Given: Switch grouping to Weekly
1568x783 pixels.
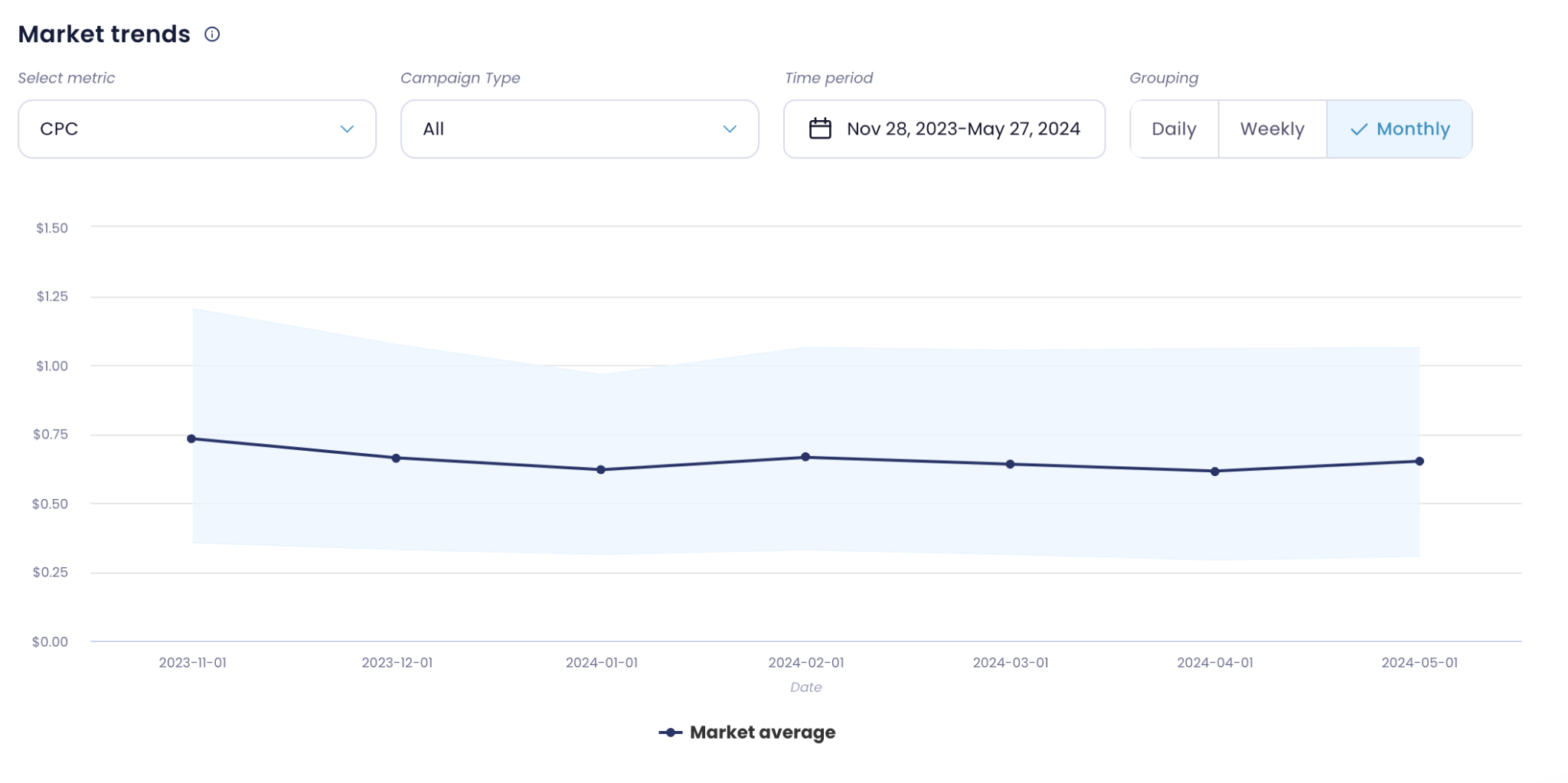Looking at the screenshot, I should click(1272, 129).
